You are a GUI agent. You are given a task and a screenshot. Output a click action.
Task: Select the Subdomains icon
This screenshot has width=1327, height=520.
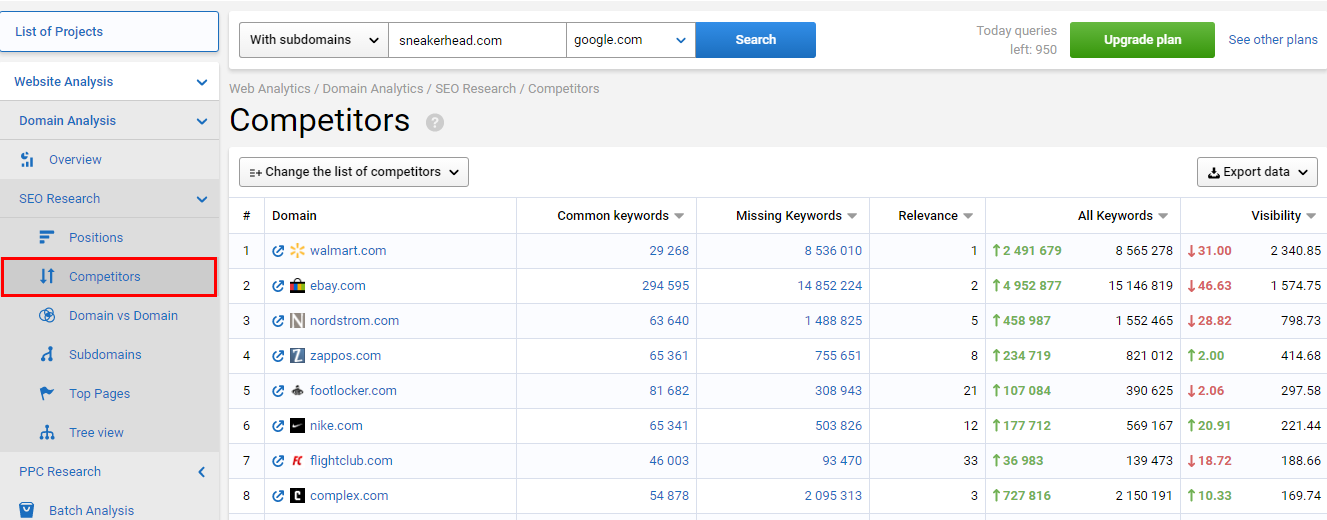tap(47, 355)
